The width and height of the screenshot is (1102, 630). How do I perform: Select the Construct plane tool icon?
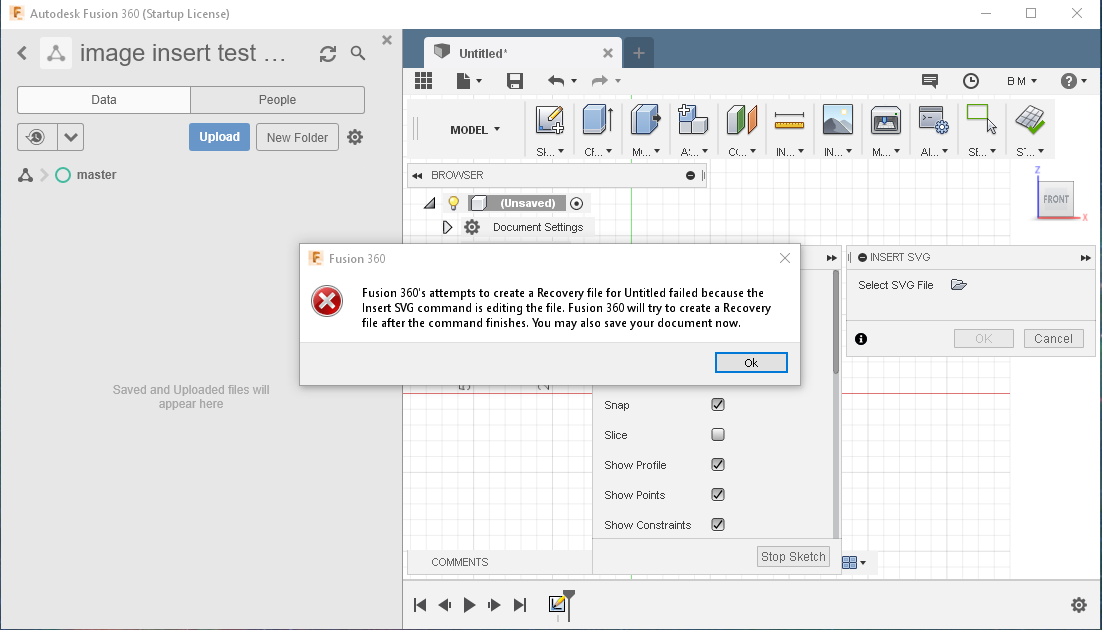(741, 120)
